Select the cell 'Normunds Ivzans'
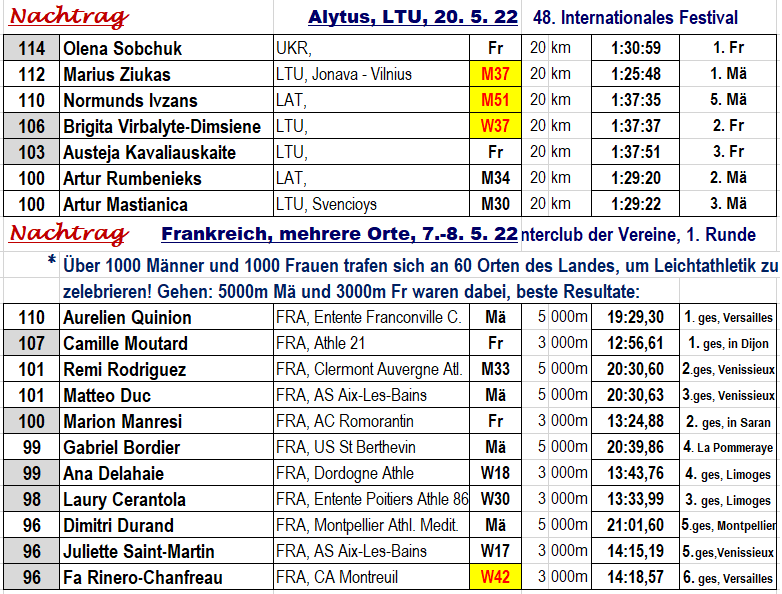 [166, 100]
